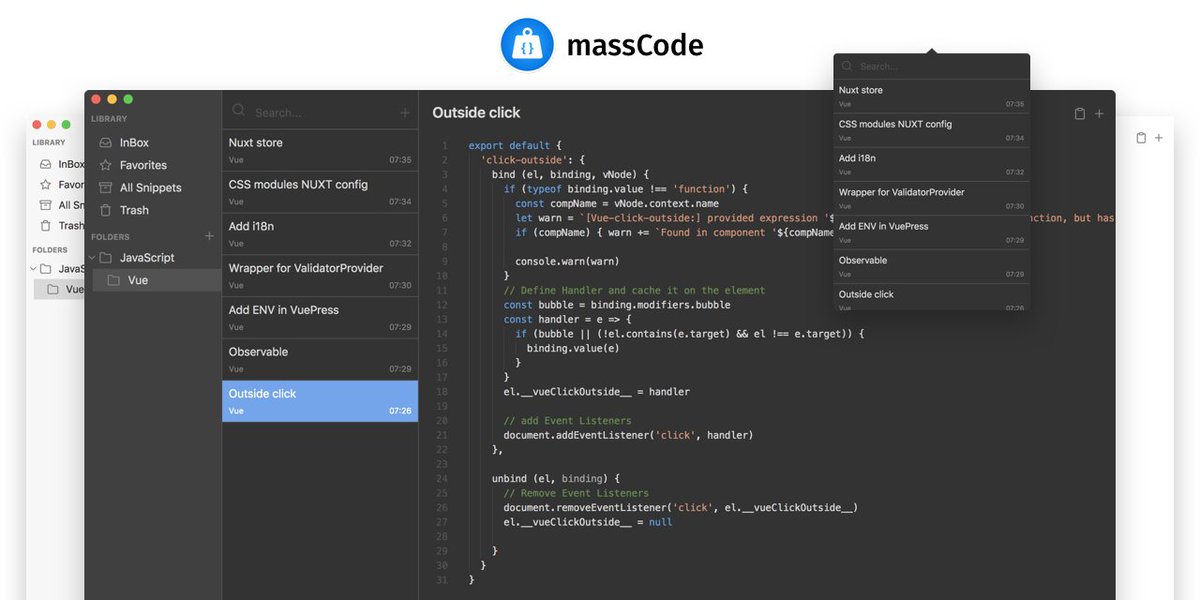This screenshot has width=1200, height=600.
Task: Collapse the JavaScript folder in light window
Action: click(32, 269)
